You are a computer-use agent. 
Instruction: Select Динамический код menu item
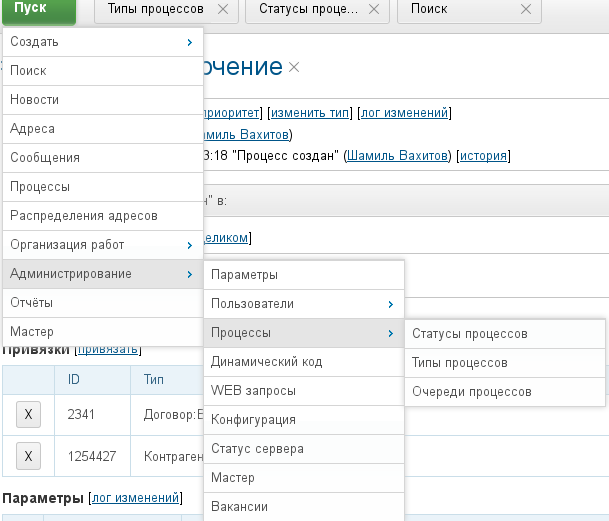(x=304, y=362)
